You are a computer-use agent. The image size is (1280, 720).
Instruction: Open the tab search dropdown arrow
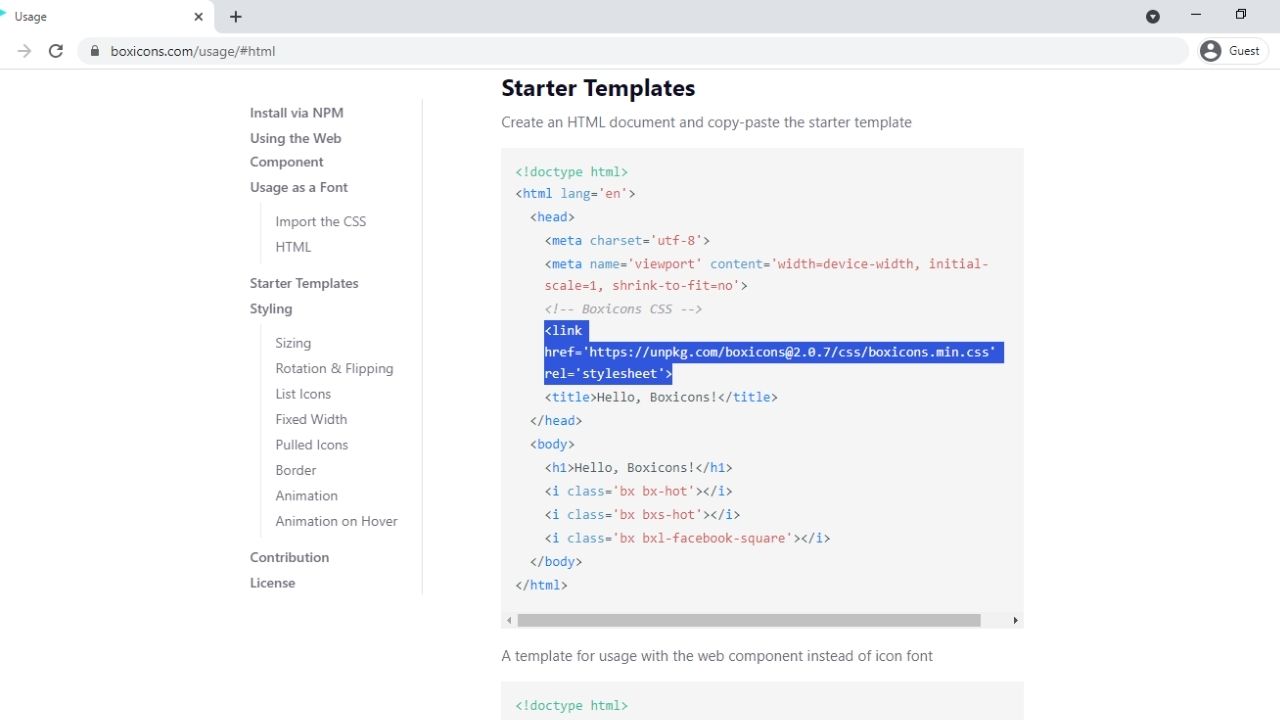coord(1153,17)
